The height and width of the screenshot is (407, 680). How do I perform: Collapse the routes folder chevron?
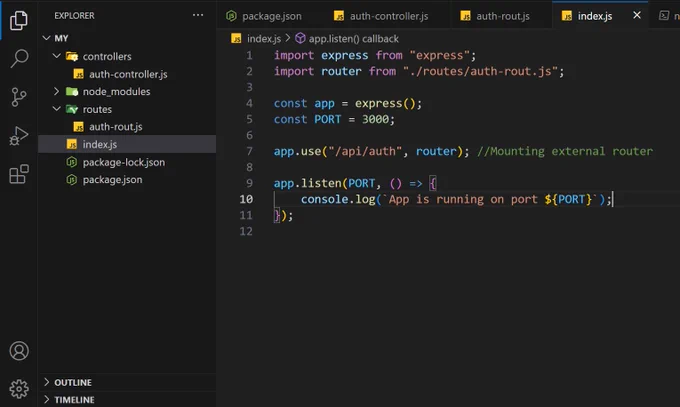pos(56,109)
